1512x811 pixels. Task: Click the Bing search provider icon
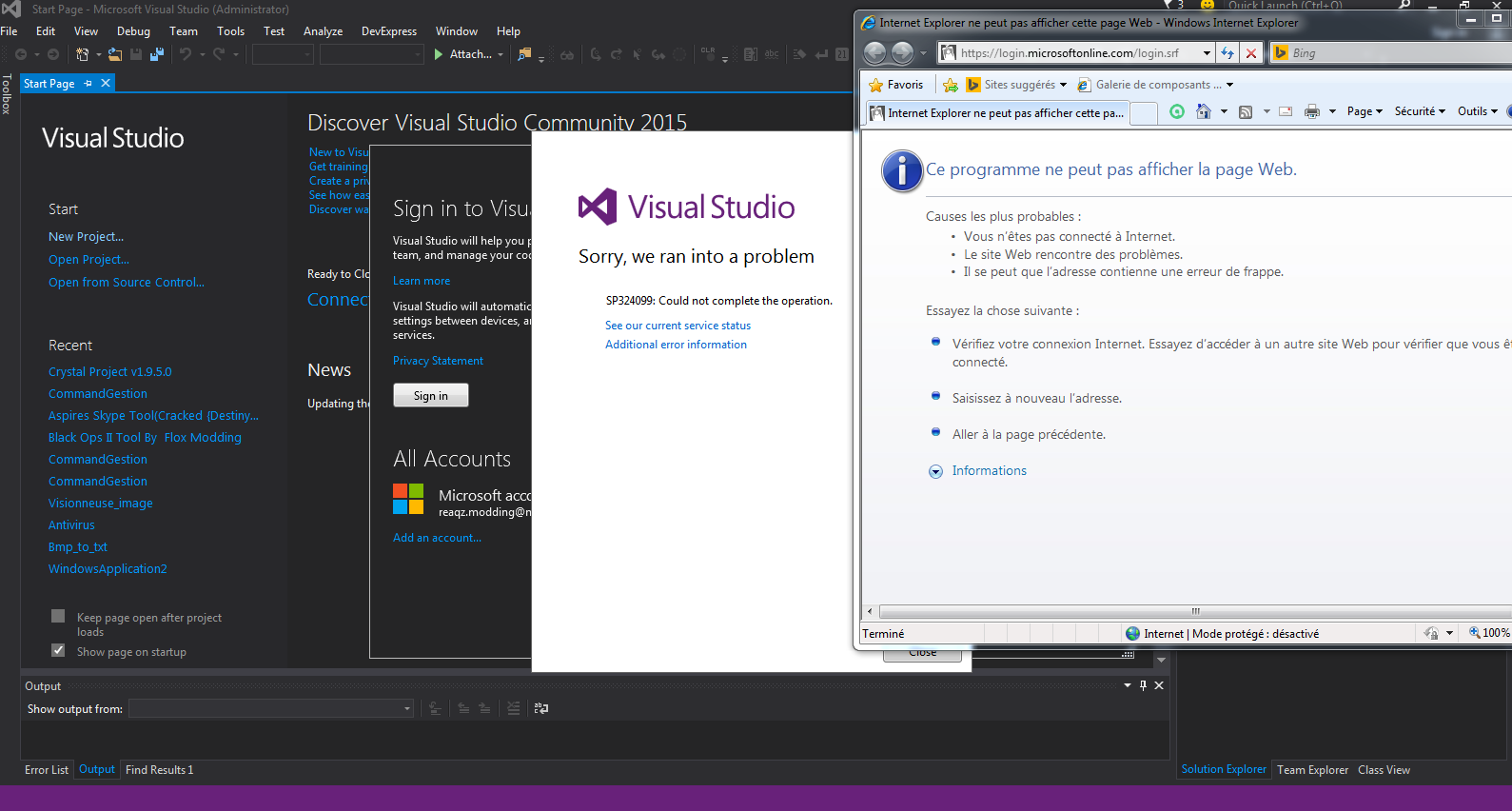[1281, 53]
